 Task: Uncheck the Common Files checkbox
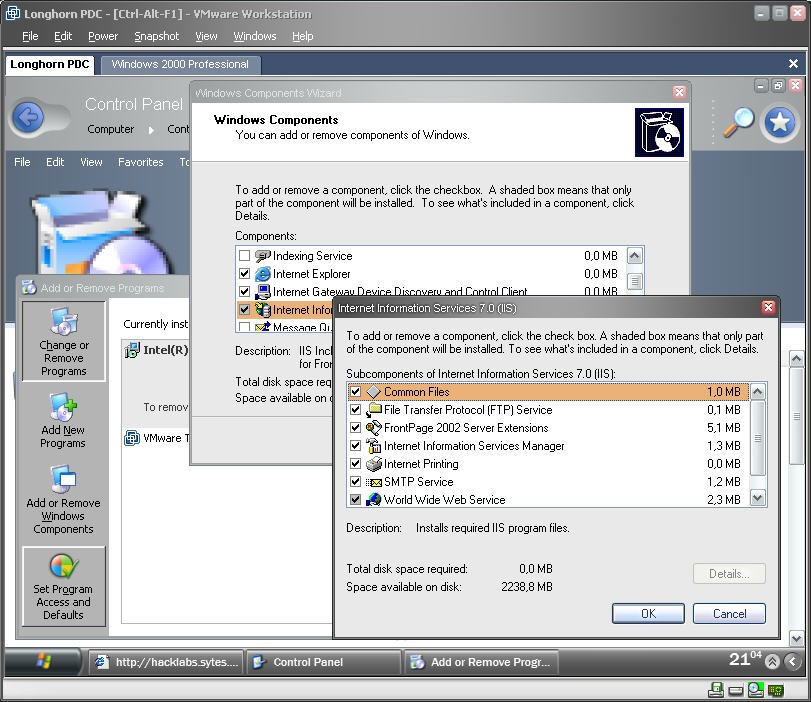tap(355, 392)
